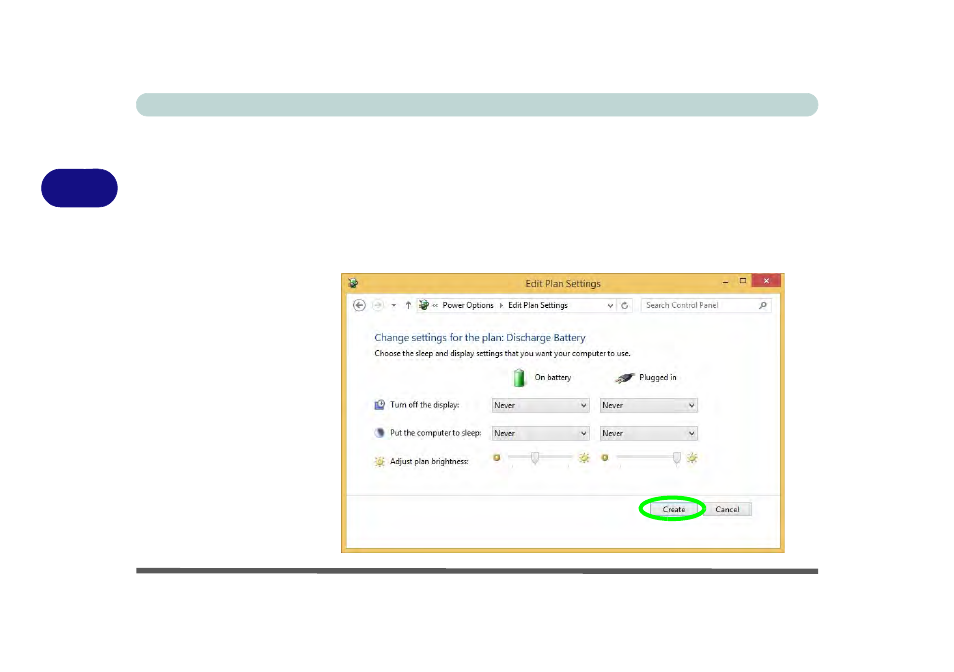Click the 'Turn off the display:' label
The height and width of the screenshot is (672, 954).
click(425, 405)
